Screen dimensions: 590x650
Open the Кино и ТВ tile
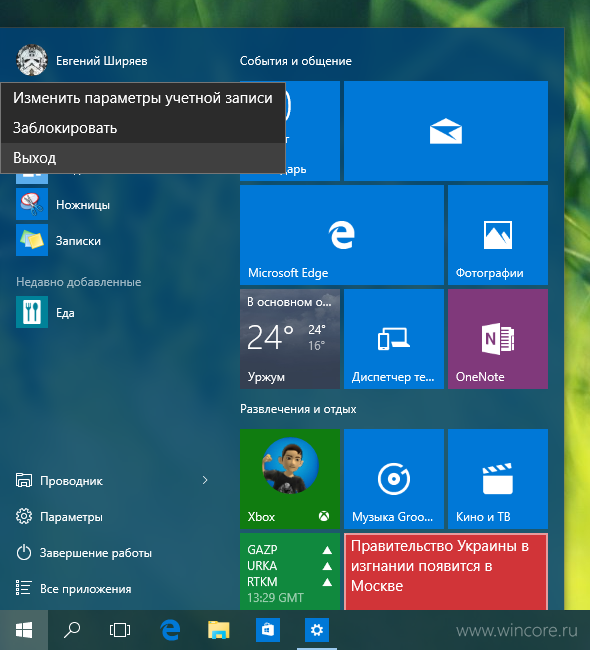(498, 479)
